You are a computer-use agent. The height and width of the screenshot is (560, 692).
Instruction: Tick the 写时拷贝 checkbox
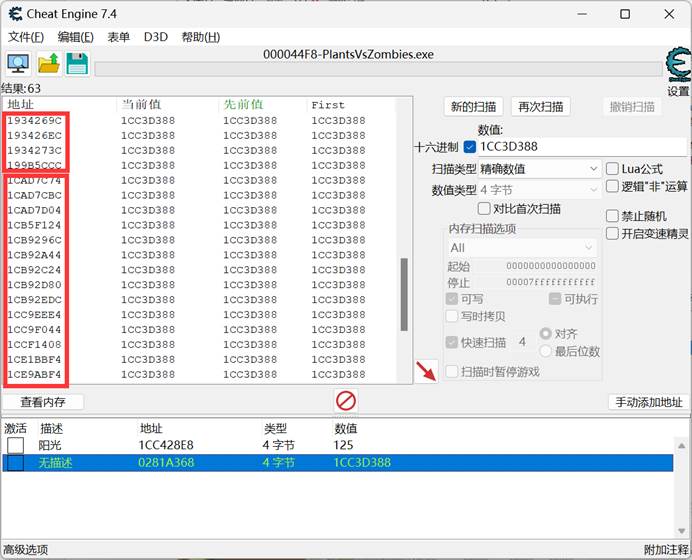pyautogui.click(x=451, y=316)
